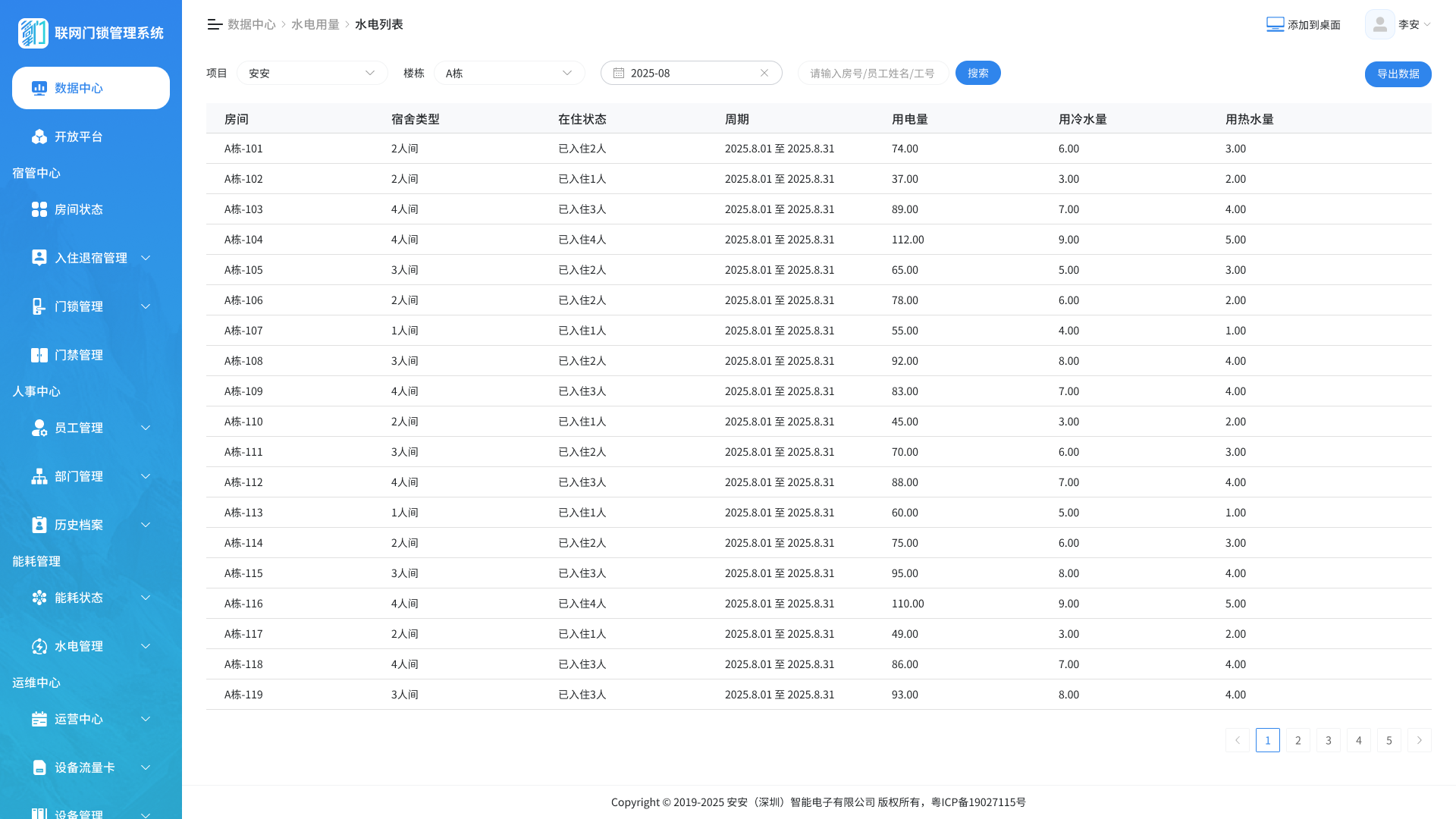Click the A栋-119 room cell
The image size is (1456, 819).
click(x=243, y=695)
